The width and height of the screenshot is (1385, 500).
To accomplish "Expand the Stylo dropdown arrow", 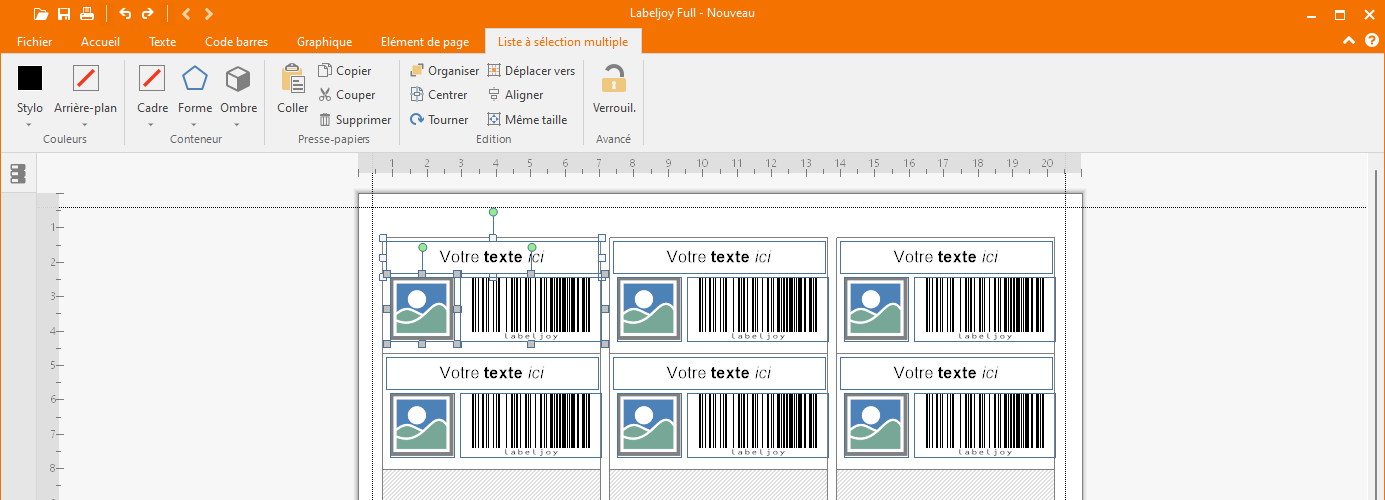I will click(30, 125).
